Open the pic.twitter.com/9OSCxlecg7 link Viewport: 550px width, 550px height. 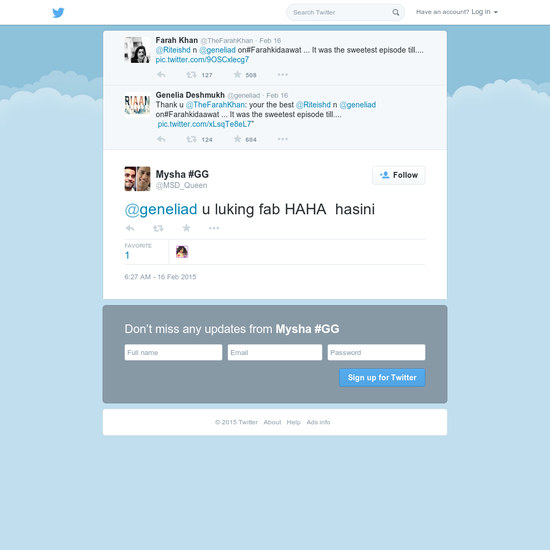point(202,60)
